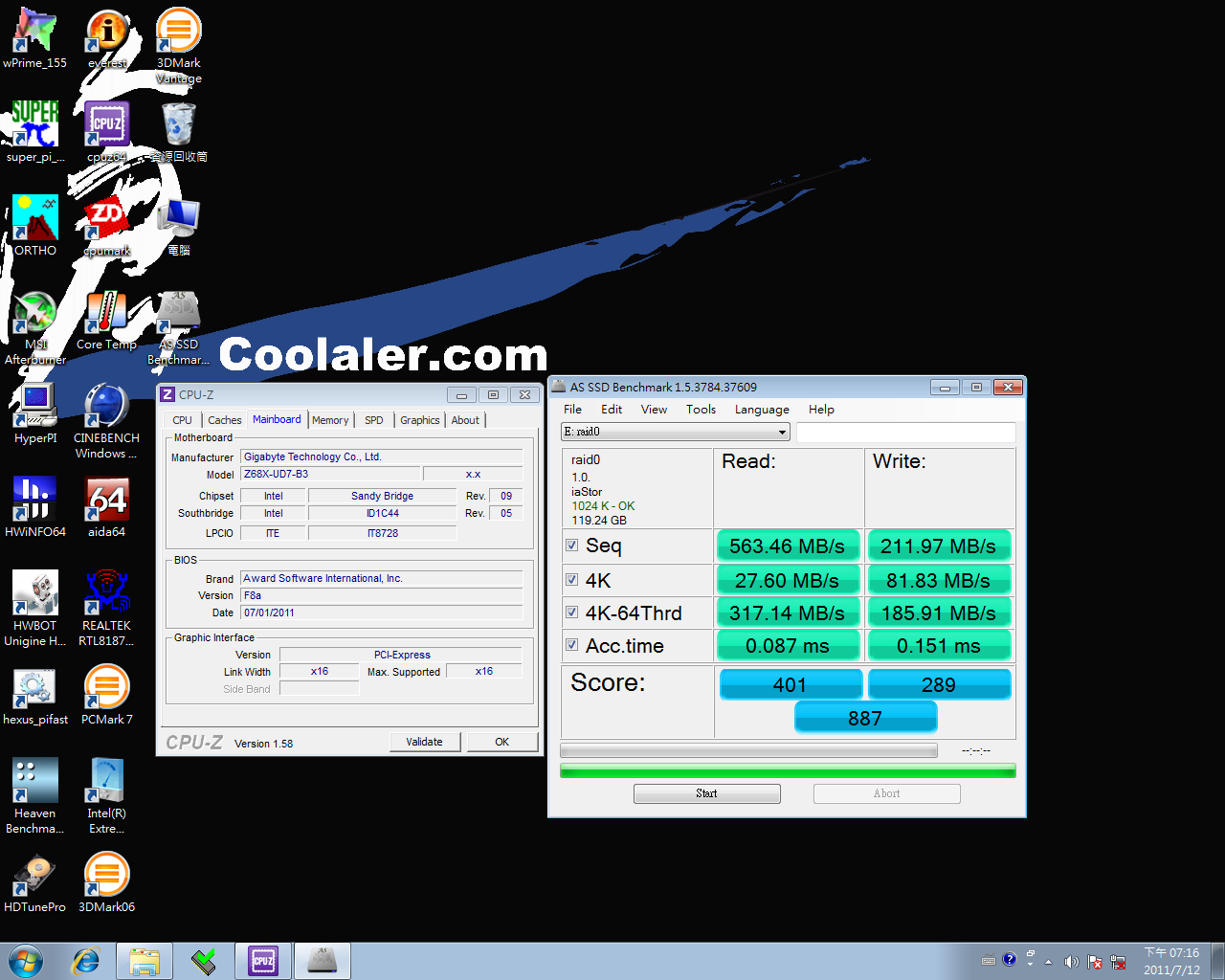Toggle the 4K test checkbox
This screenshot has height=980, width=1225.
(571, 579)
